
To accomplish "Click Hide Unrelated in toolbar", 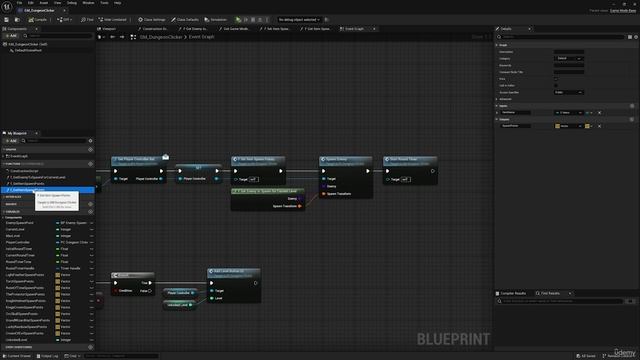I will [113, 20].
